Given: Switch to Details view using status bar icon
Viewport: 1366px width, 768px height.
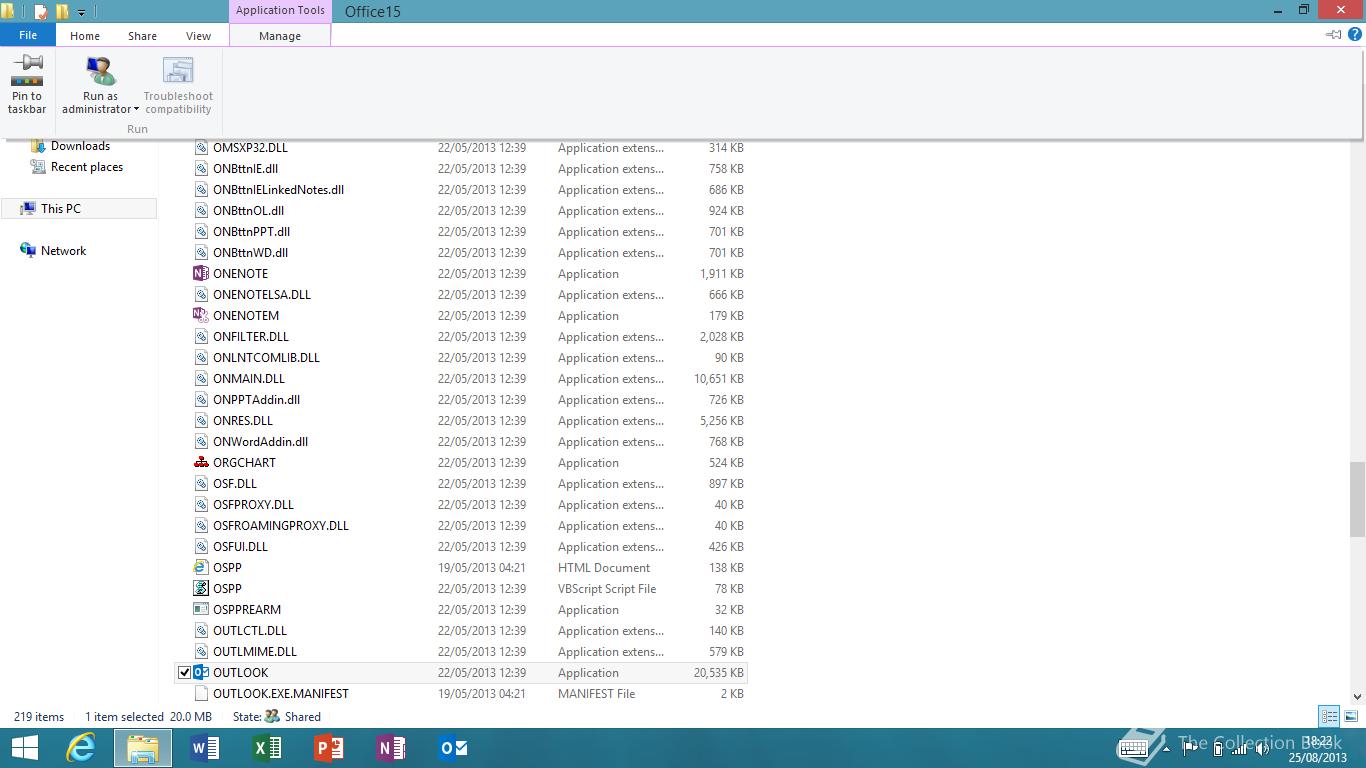Looking at the screenshot, I should click(x=1329, y=716).
